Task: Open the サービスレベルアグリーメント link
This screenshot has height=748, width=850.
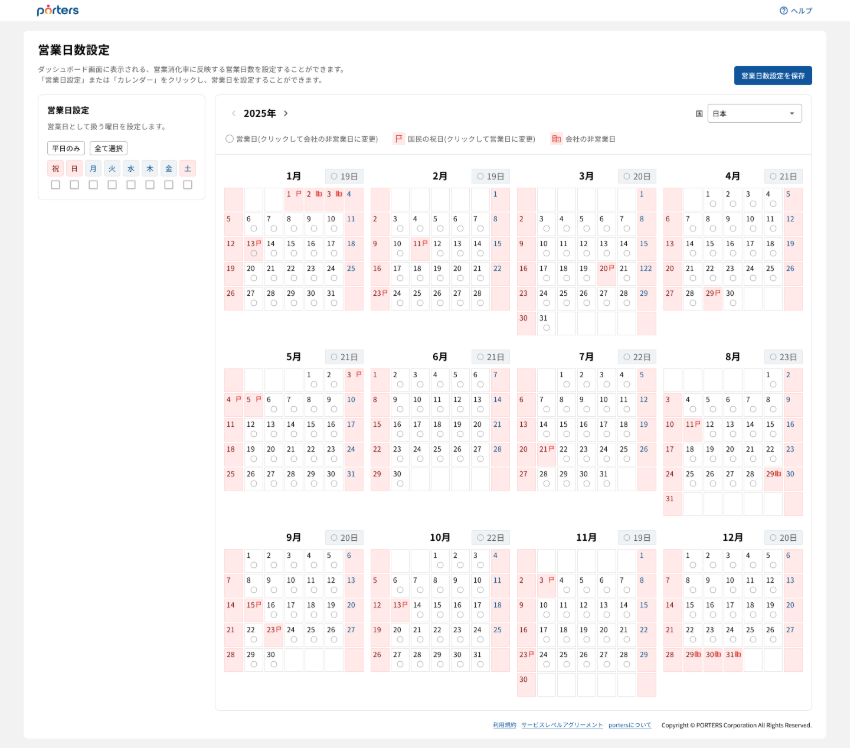Action: (x=562, y=725)
